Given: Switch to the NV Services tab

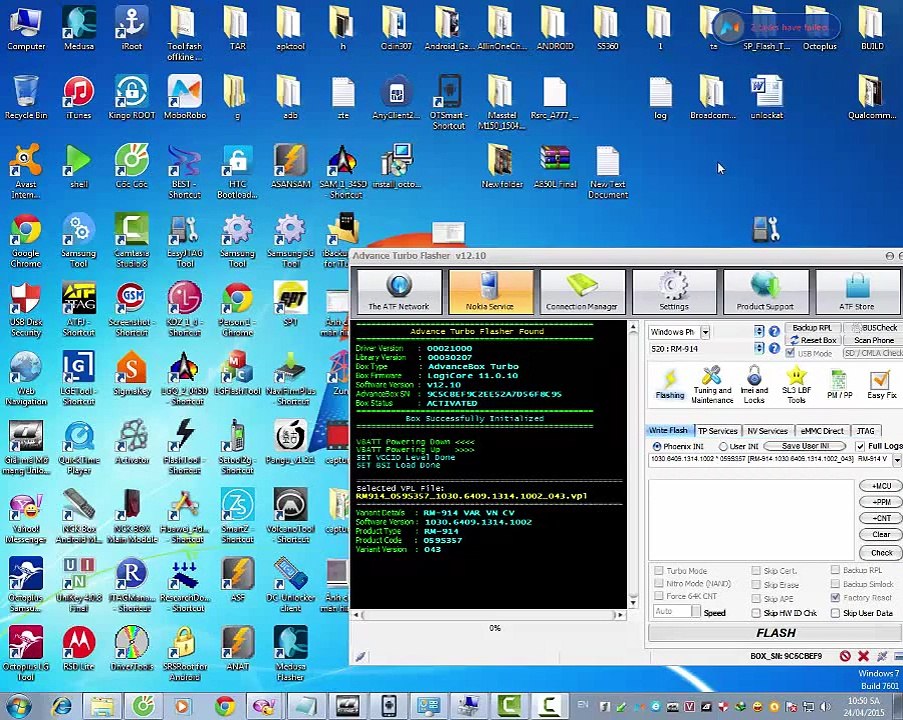Looking at the screenshot, I should click(767, 430).
